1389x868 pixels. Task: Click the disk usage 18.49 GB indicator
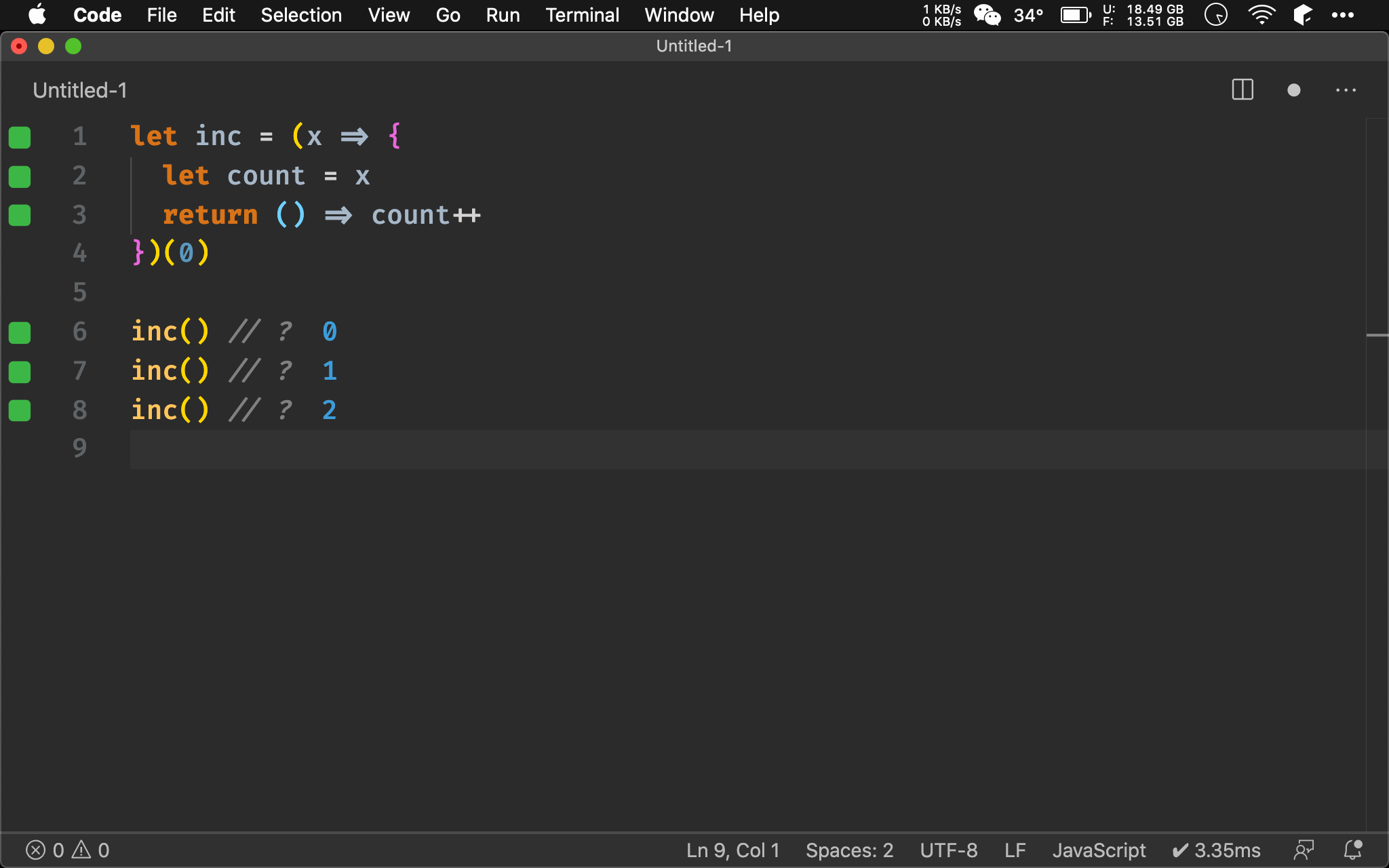click(x=1143, y=15)
